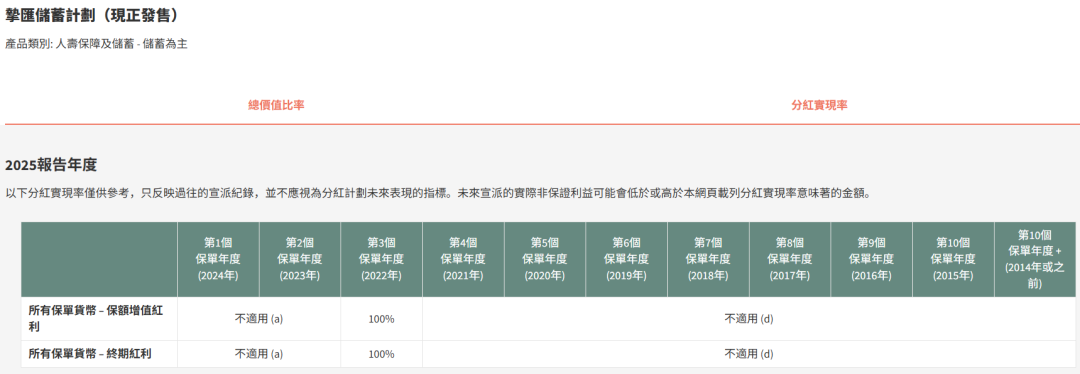Click 不適用 (a) in the 保額增值紅利 row
This screenshot has height=374, width=1080.
259,319
